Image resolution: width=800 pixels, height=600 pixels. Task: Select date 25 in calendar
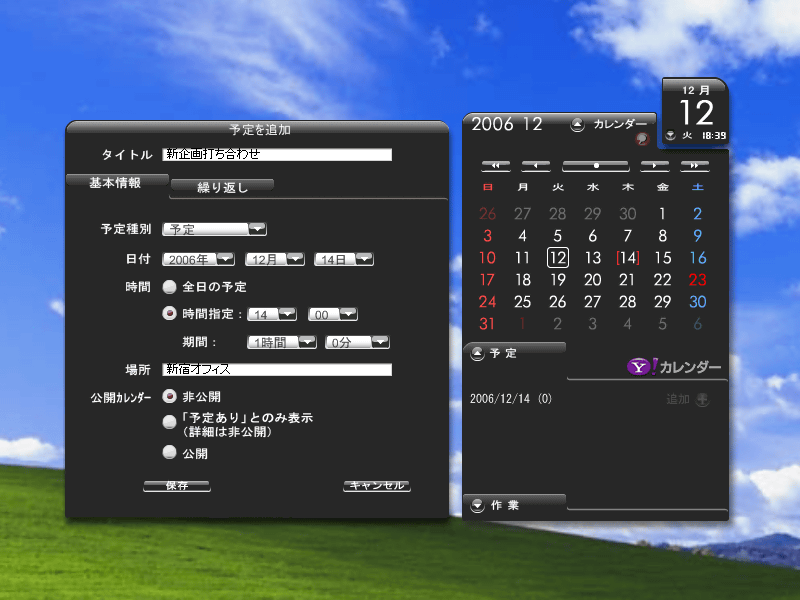(x=522, y=302)
